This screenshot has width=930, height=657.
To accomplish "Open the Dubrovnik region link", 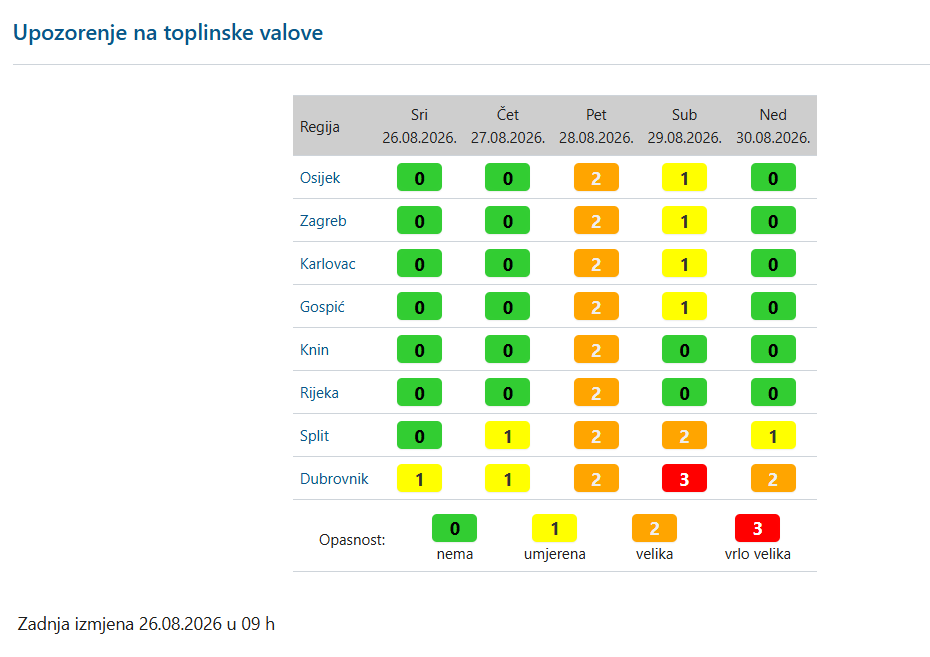I will [334, 479].
